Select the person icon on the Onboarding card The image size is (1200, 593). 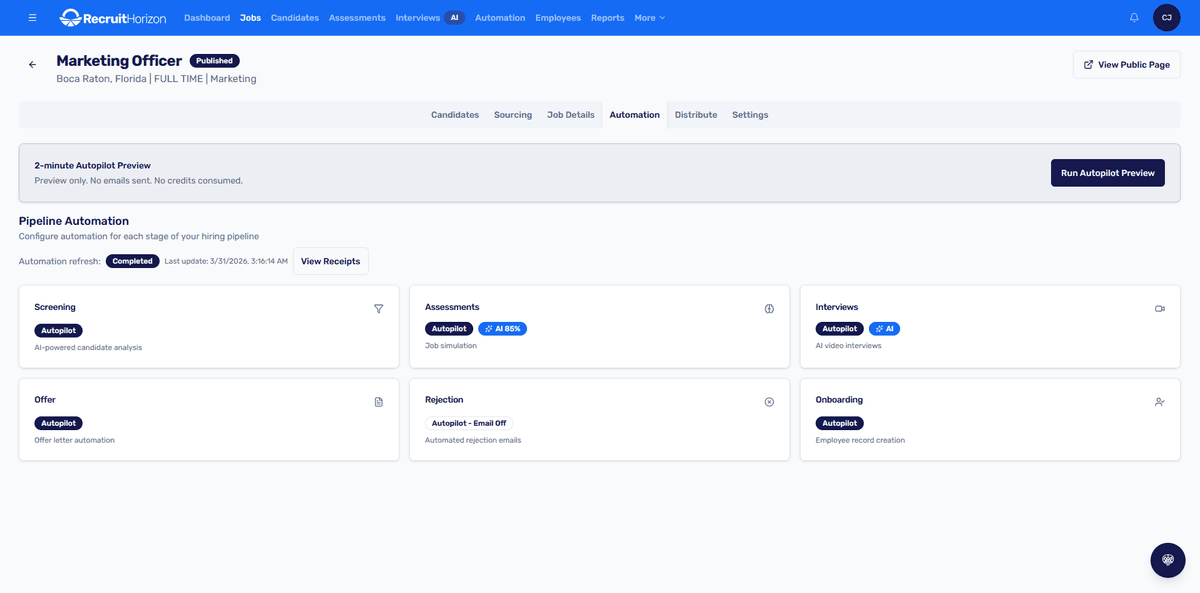pyautogui.click(x=1159, y=401)
